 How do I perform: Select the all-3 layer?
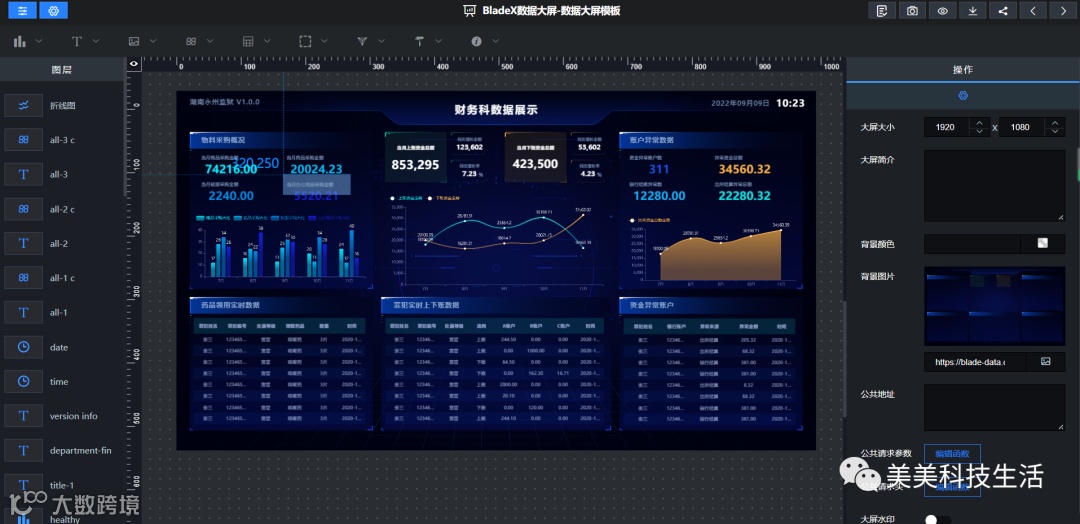62,174
